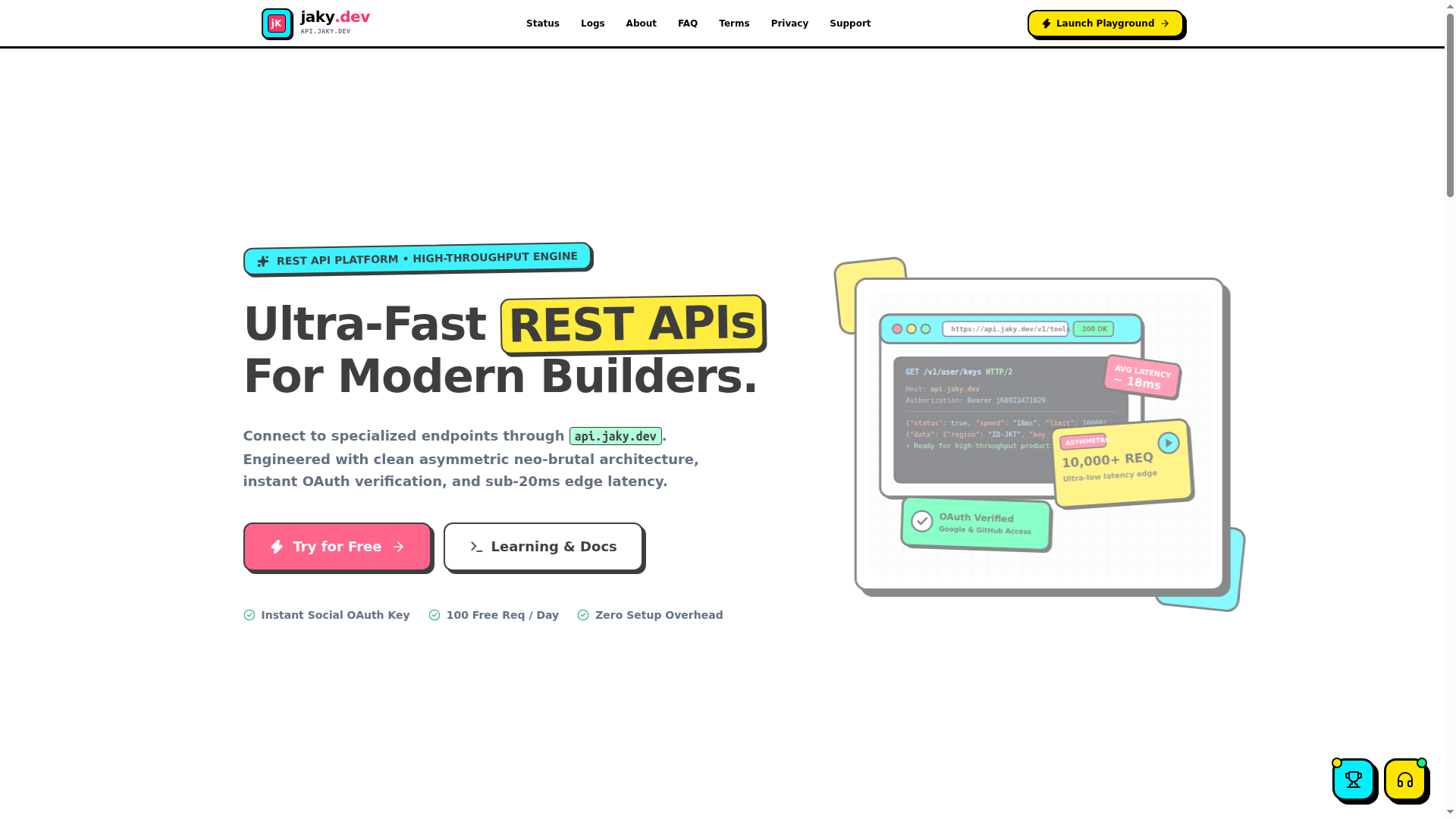Click the jaky.dev brand name link
This screenshot has height=819, width=1456.
point(335,17)
